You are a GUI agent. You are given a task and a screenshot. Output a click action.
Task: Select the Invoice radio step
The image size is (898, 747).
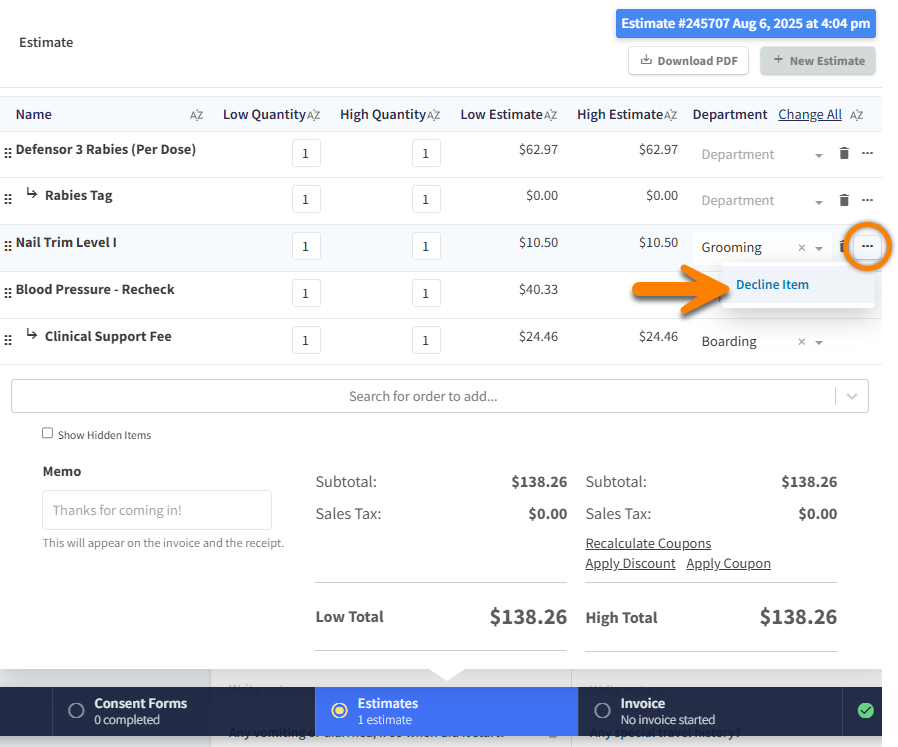[602, 710]
